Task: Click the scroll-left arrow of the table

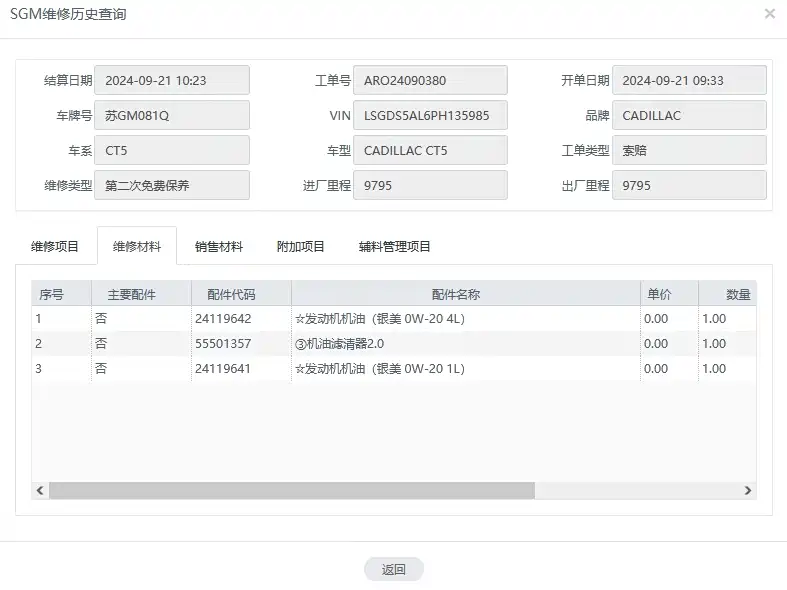Action: coord(40,490)
